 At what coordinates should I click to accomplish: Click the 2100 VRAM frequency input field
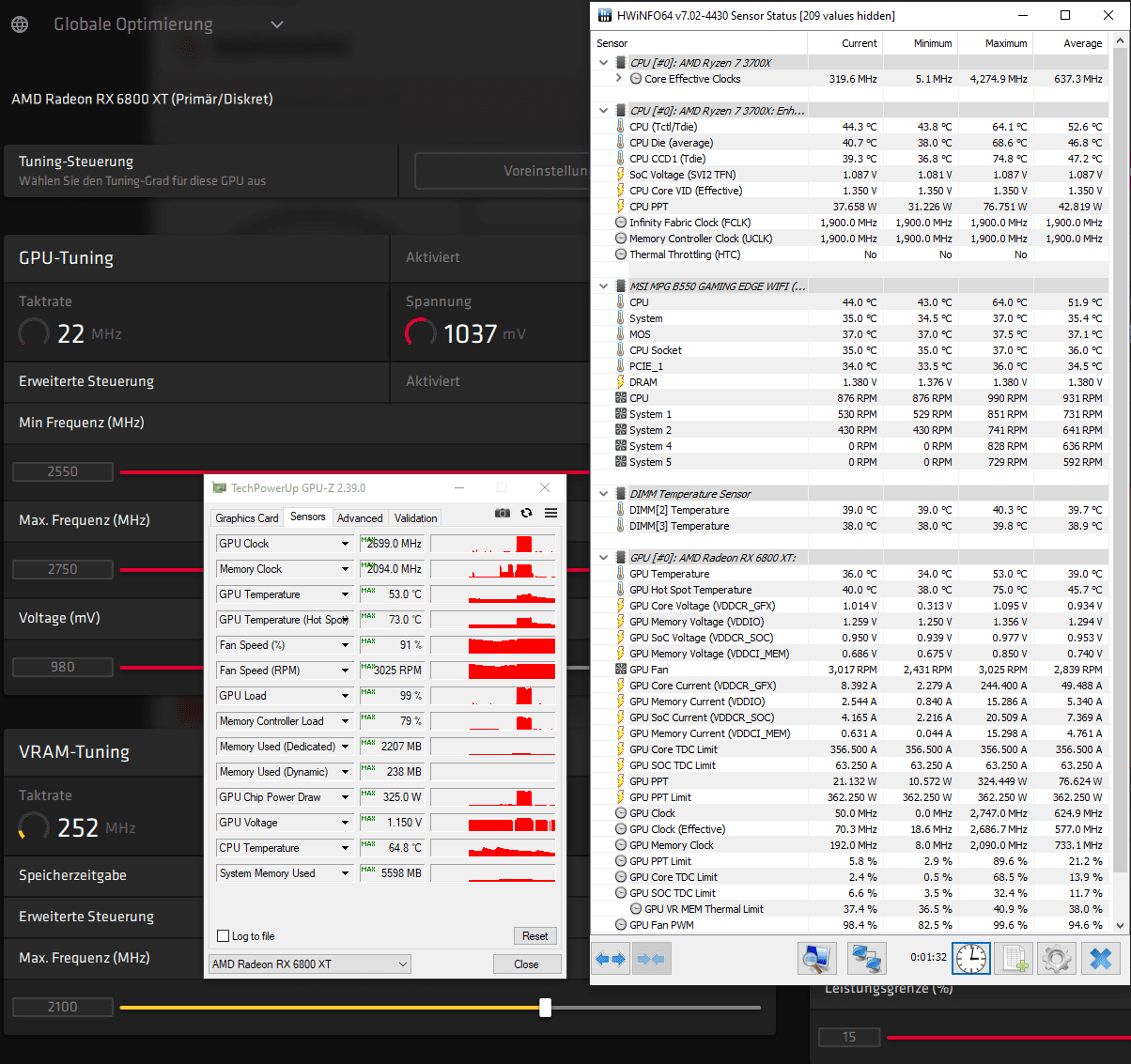63,1007
